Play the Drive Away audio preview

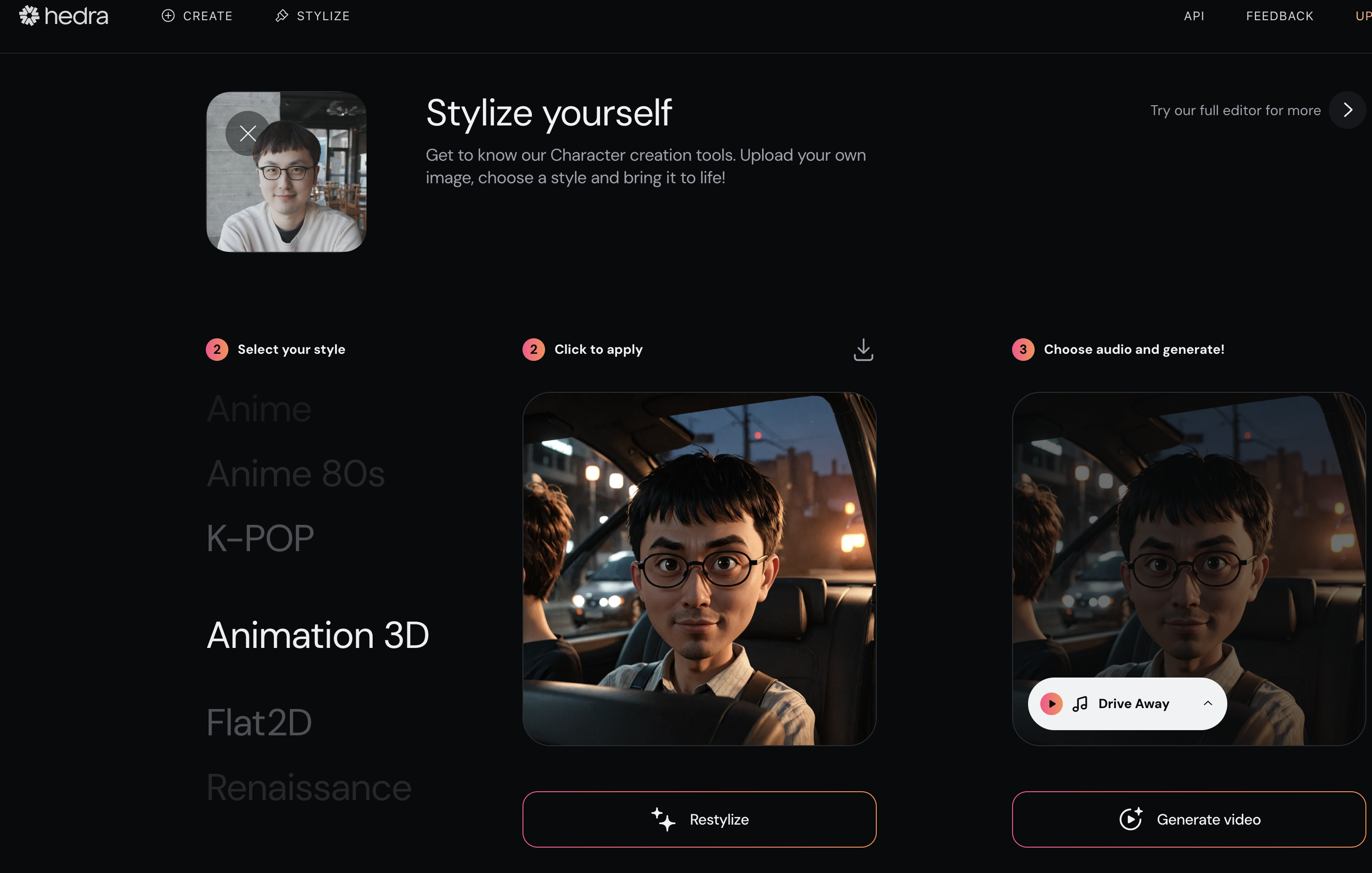(1051, 704)
